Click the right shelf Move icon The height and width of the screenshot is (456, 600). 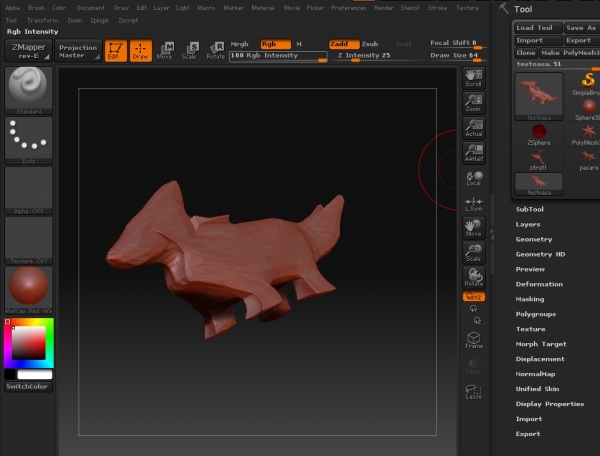tap(474, 228)
